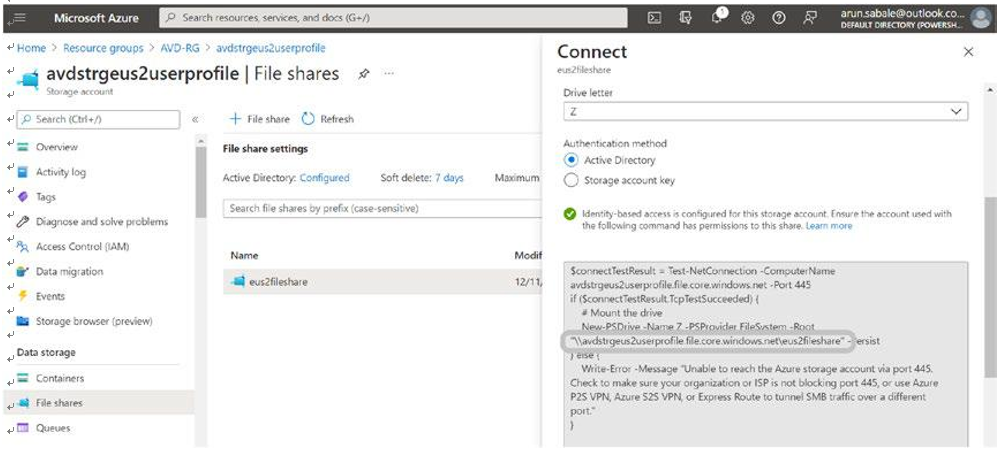Open the Learn more link
Image resolution: width=1002 pixels, height=454 pixels.
829,226
